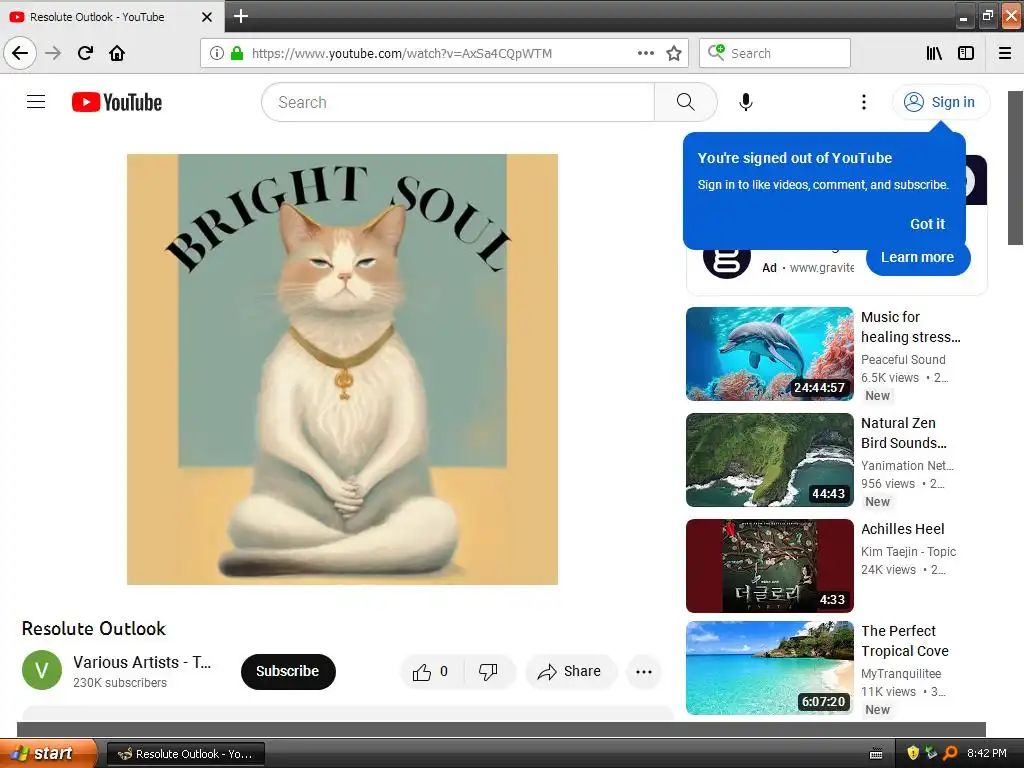Click the ad logo icon by www.gravite
The image size is (1024, 768).
click(726, 261)
